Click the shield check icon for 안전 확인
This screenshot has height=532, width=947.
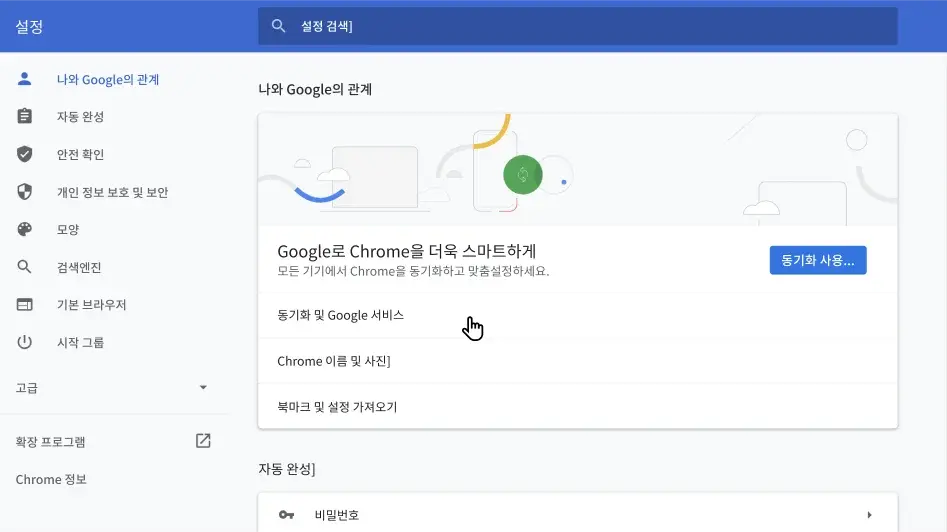click(x=24, y=154)
